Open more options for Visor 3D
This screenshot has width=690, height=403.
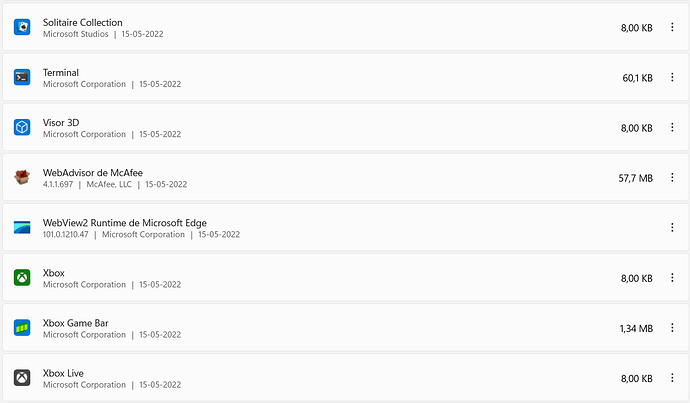click(672, 128)
